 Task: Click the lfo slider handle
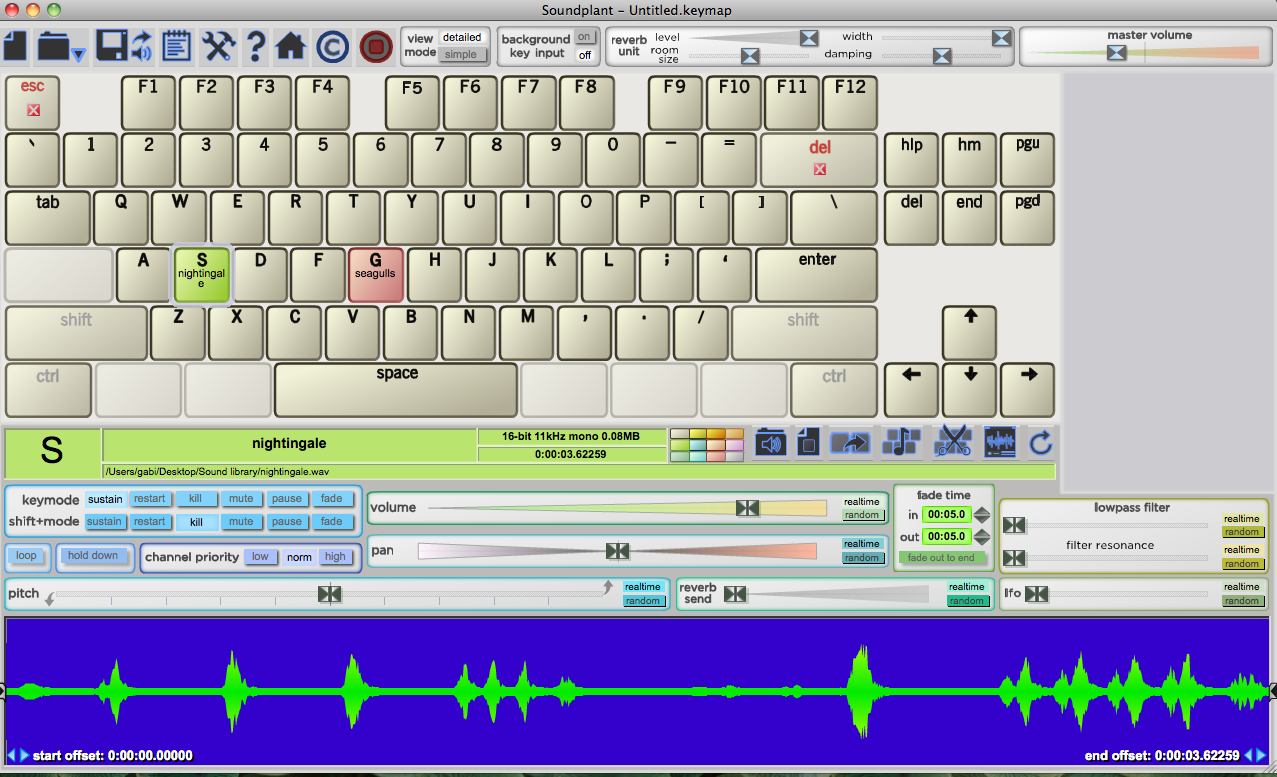[1037, 594]
